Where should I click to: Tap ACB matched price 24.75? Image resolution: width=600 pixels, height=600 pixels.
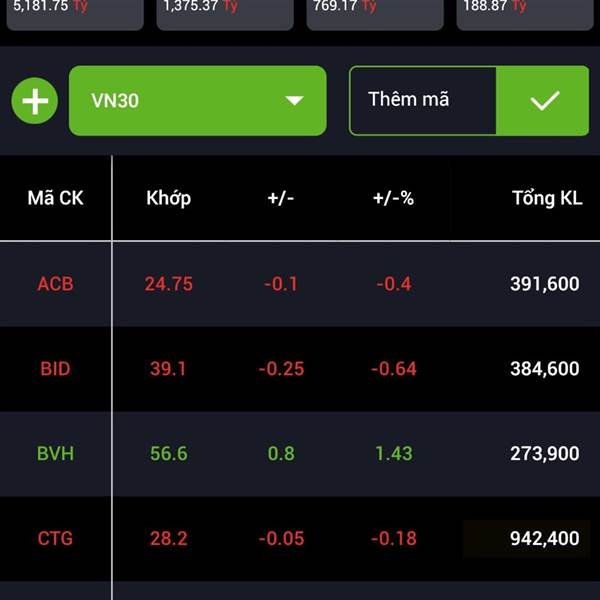click(168, 284)
